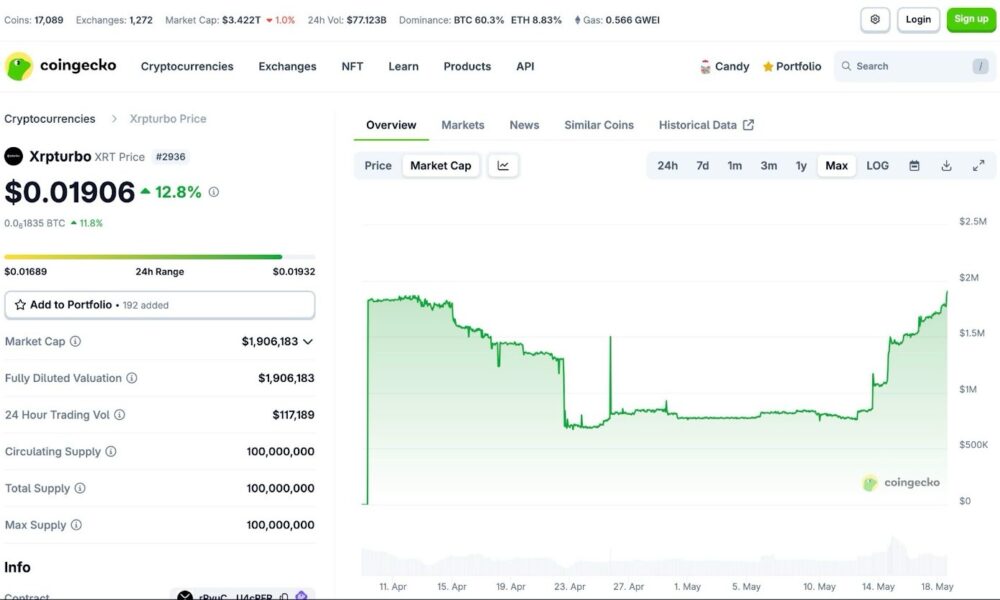
Task: Open the calendar date picker icon
Action: [x=914, y=166]
